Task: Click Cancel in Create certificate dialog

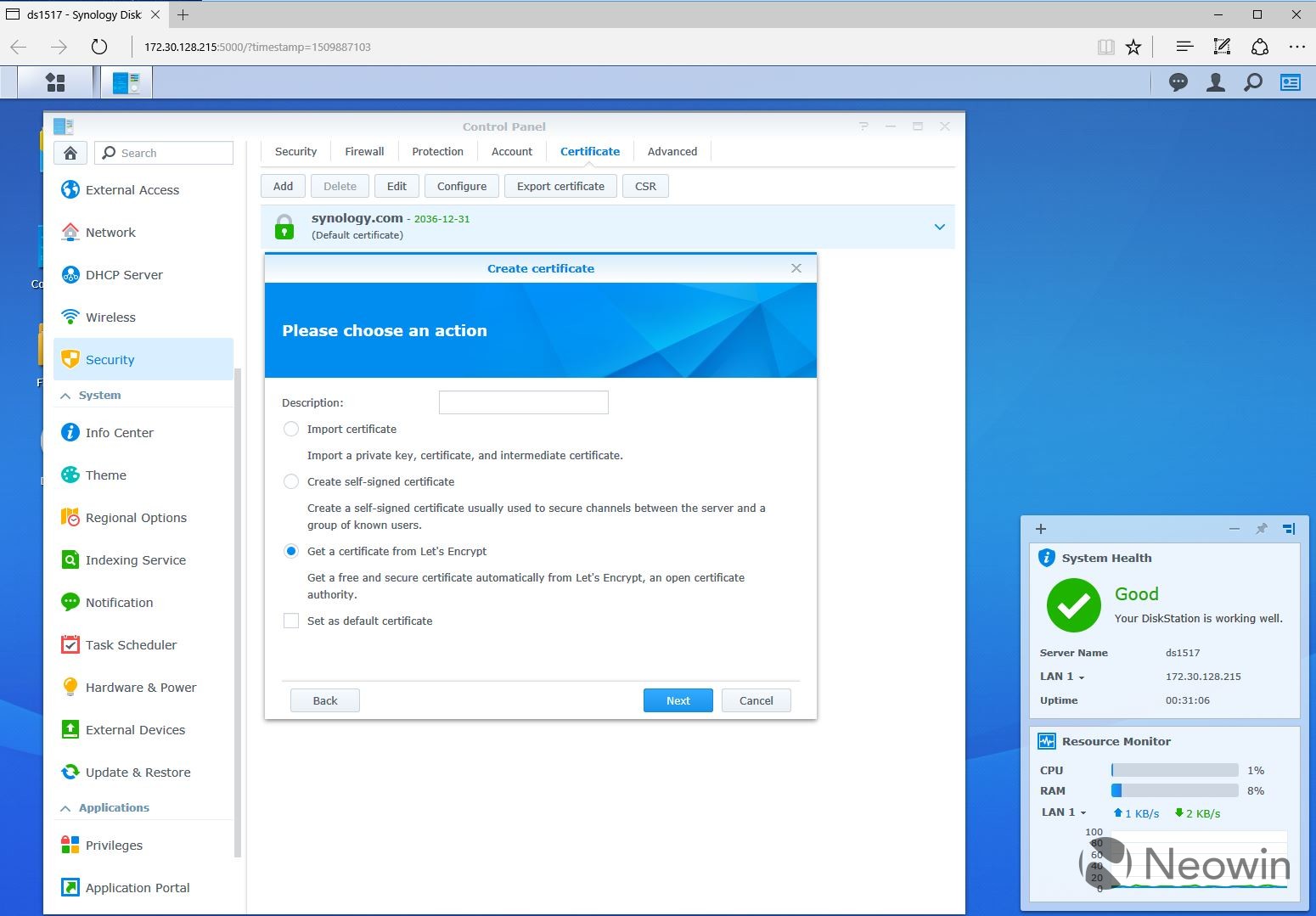Action: point(756,700)
